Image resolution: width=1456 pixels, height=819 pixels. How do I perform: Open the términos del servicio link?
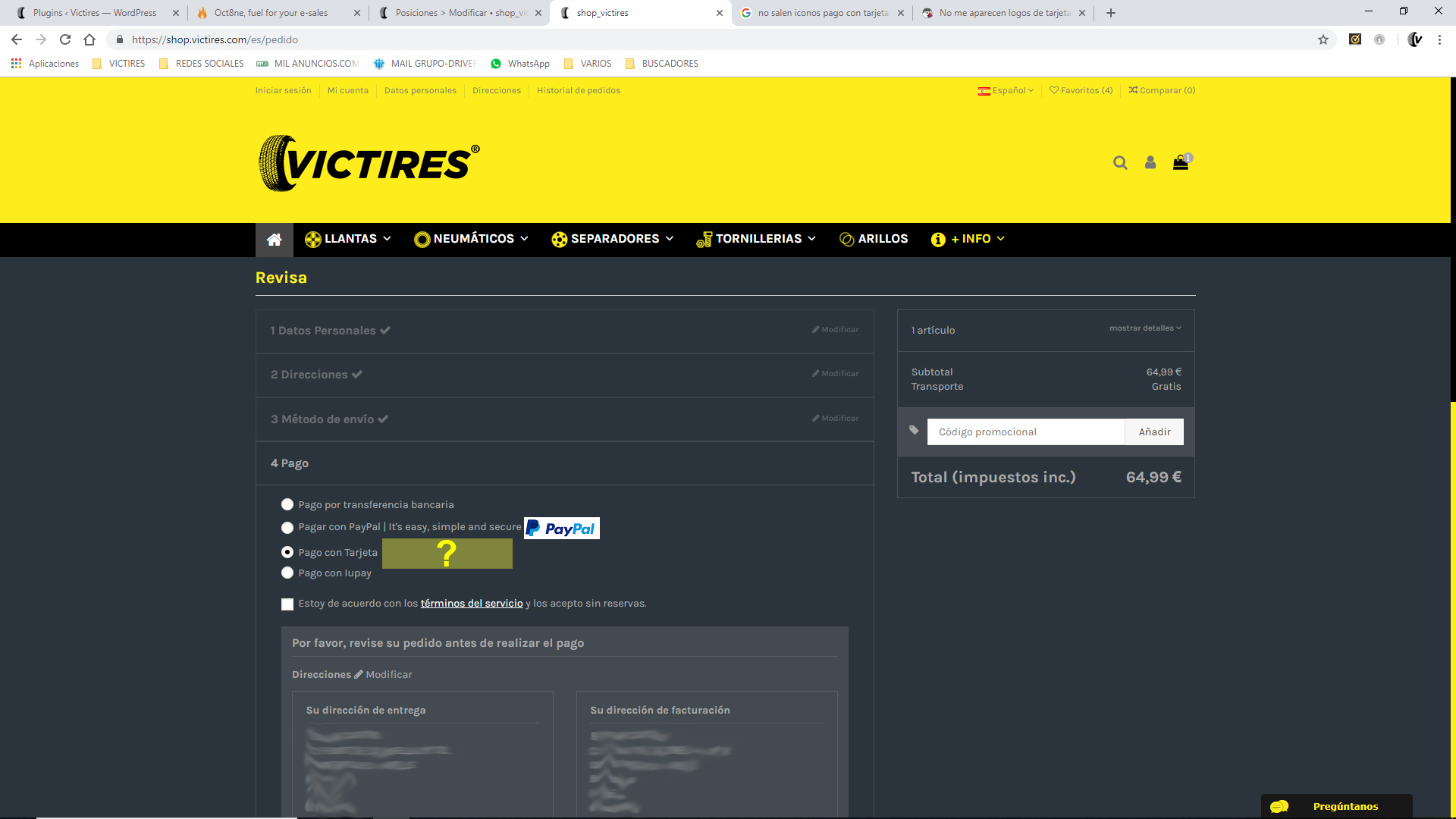click(x=472, y=604)
